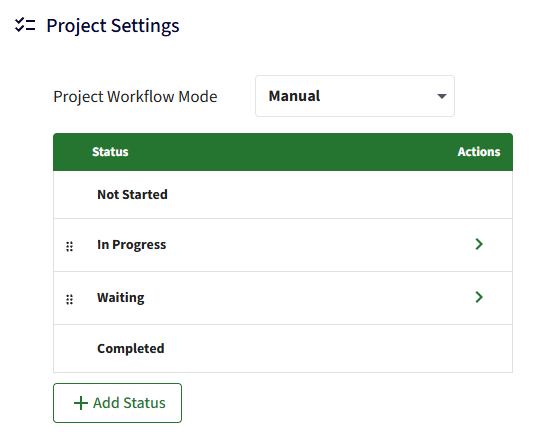The width and height of the screenshot is (535, 432).
Task: Select the Waiting status label
Action: [x=121, y=298]
